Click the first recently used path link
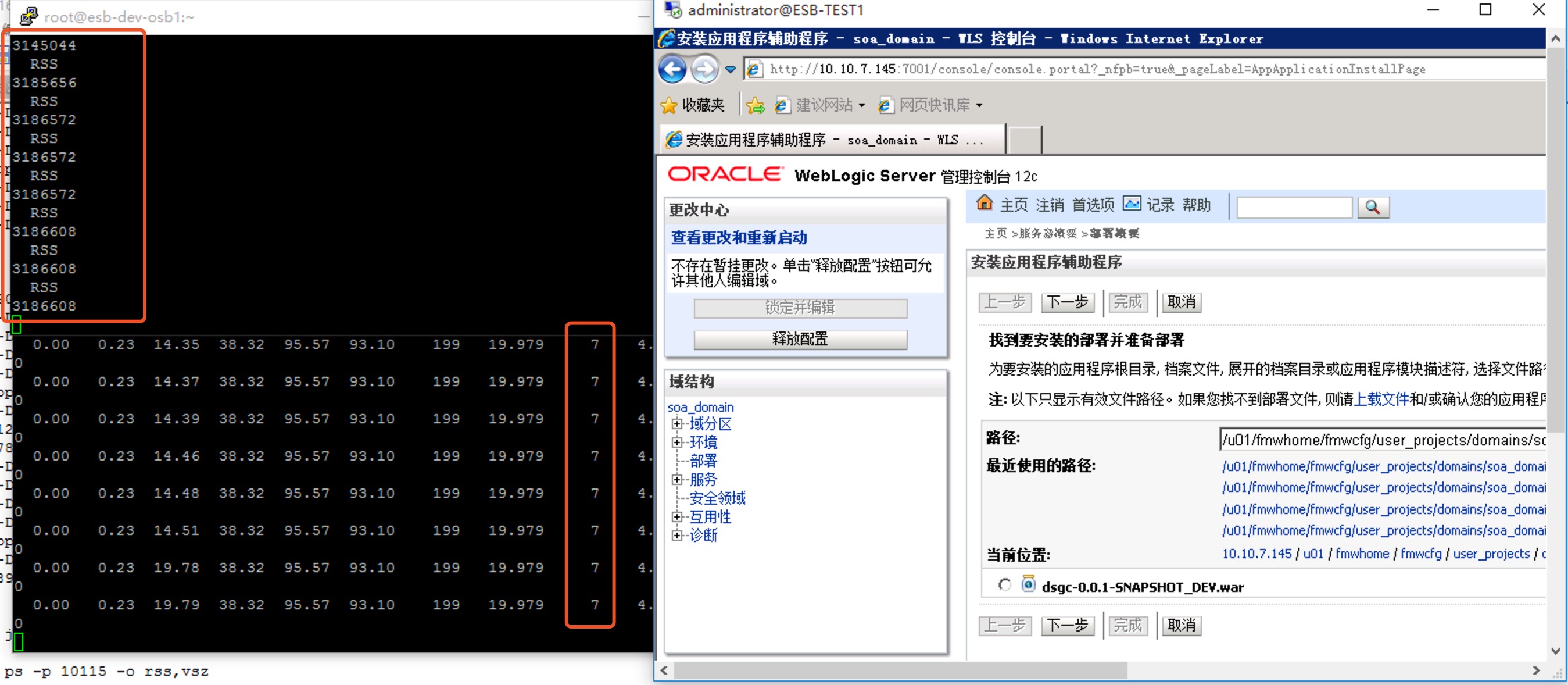 [1384, 466]
